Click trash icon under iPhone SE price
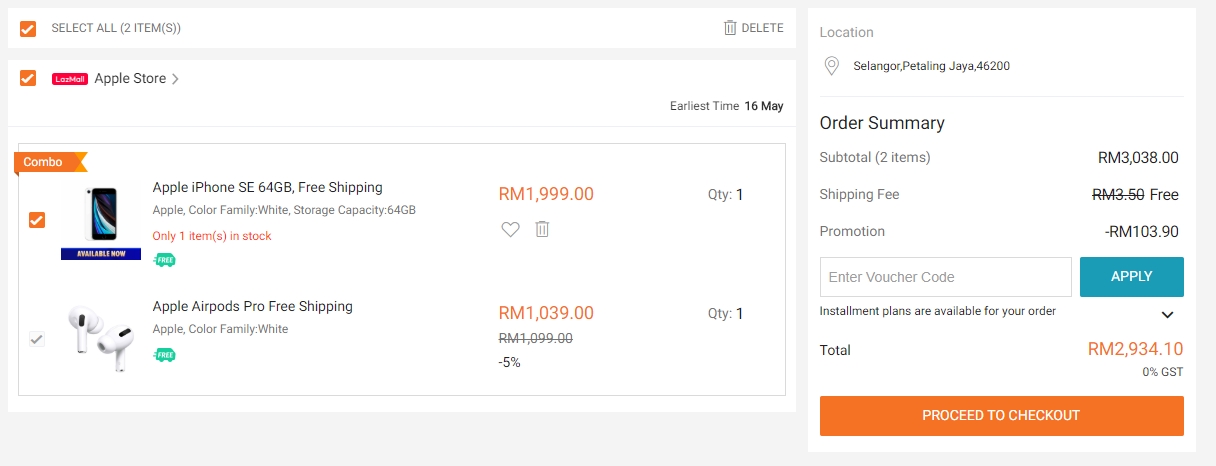Viewport: 1216px width, 466px height. click(x=542, y=229)
